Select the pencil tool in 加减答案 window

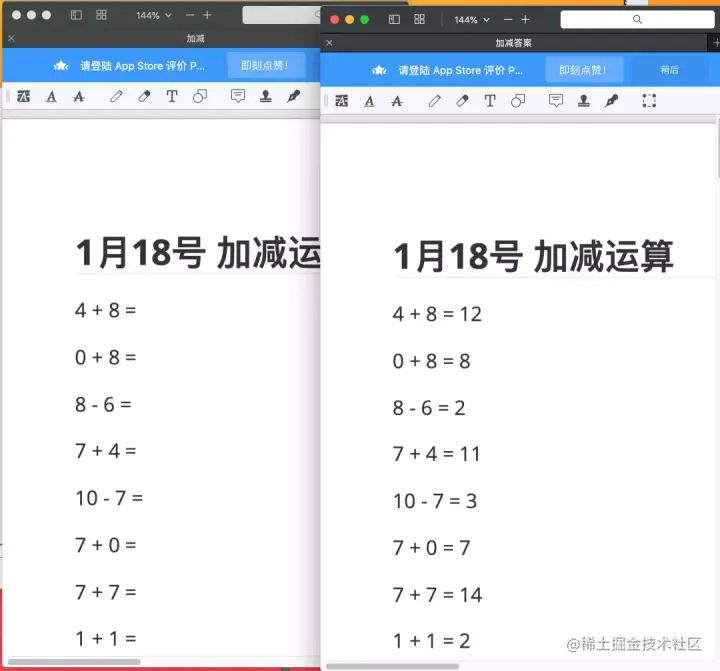tap(434, 101)
